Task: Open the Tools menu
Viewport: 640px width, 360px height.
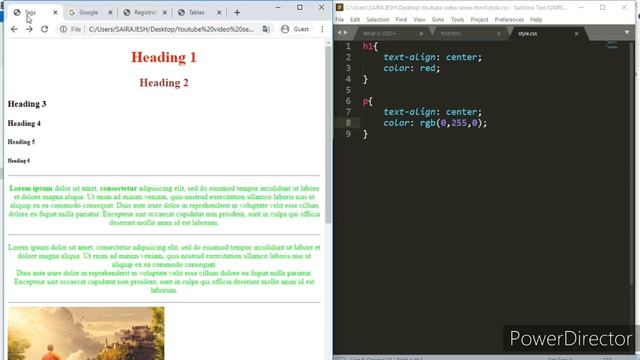Action: [458, 20]
